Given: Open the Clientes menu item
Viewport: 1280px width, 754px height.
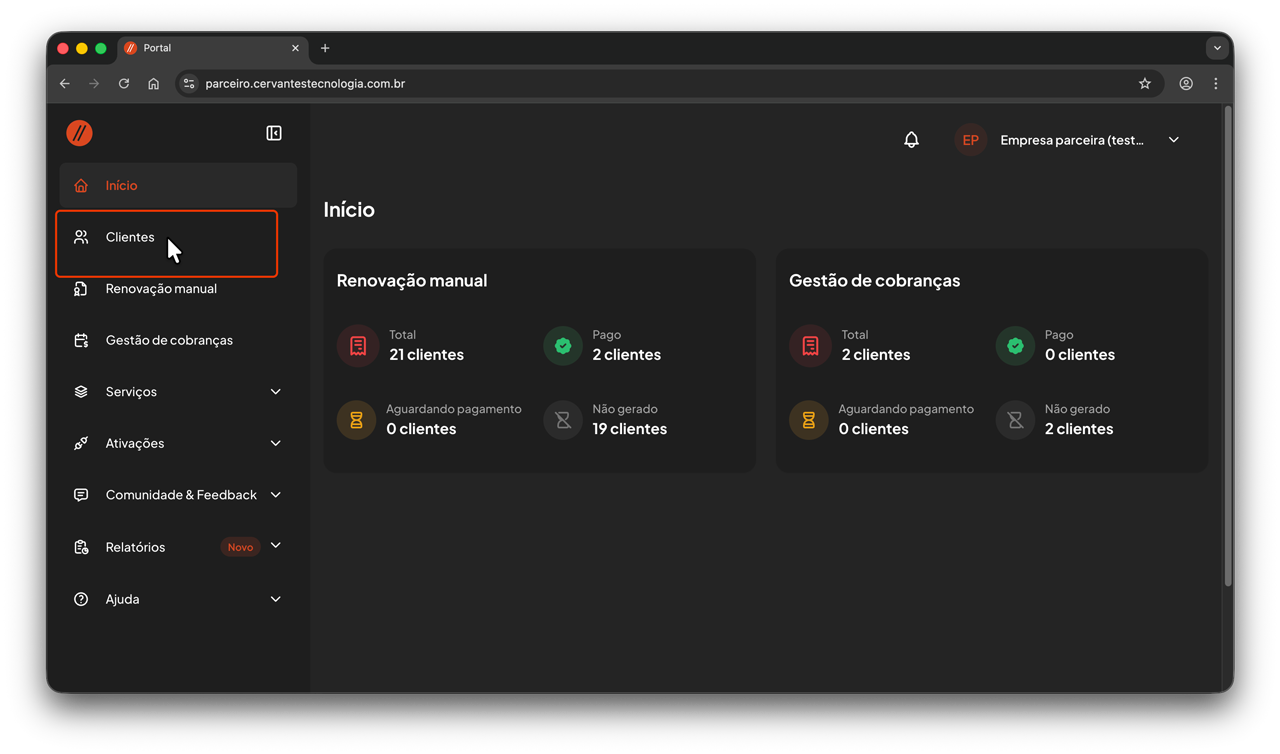Looking at the screenshot, I should point(130,237).
